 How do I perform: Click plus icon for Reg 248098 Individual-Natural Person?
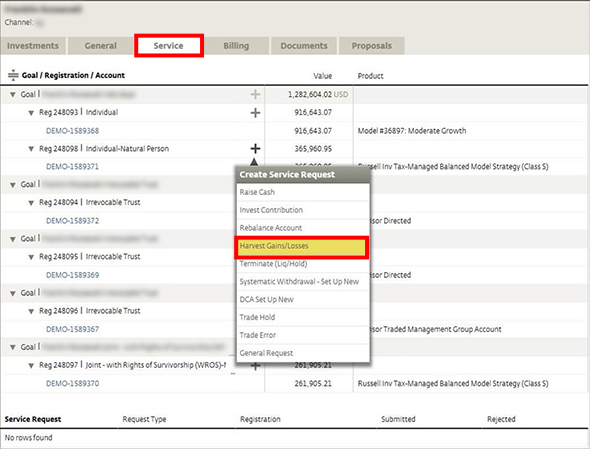pos(255,149)
